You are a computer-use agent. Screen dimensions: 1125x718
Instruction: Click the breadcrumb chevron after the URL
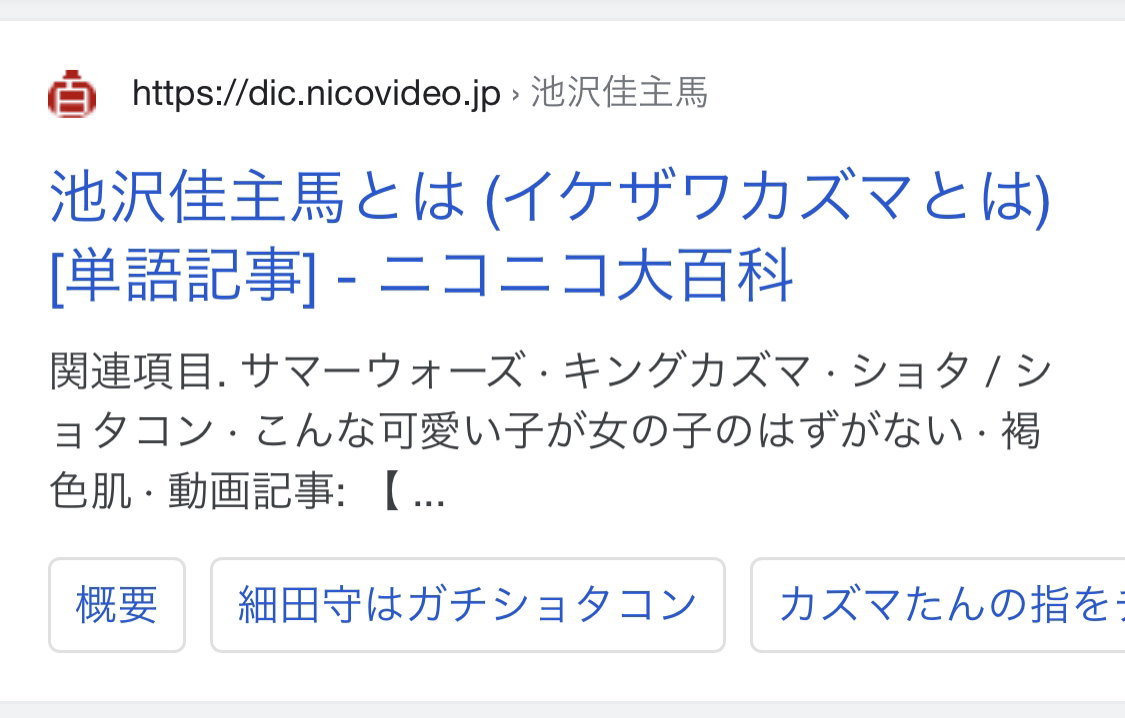515,95
